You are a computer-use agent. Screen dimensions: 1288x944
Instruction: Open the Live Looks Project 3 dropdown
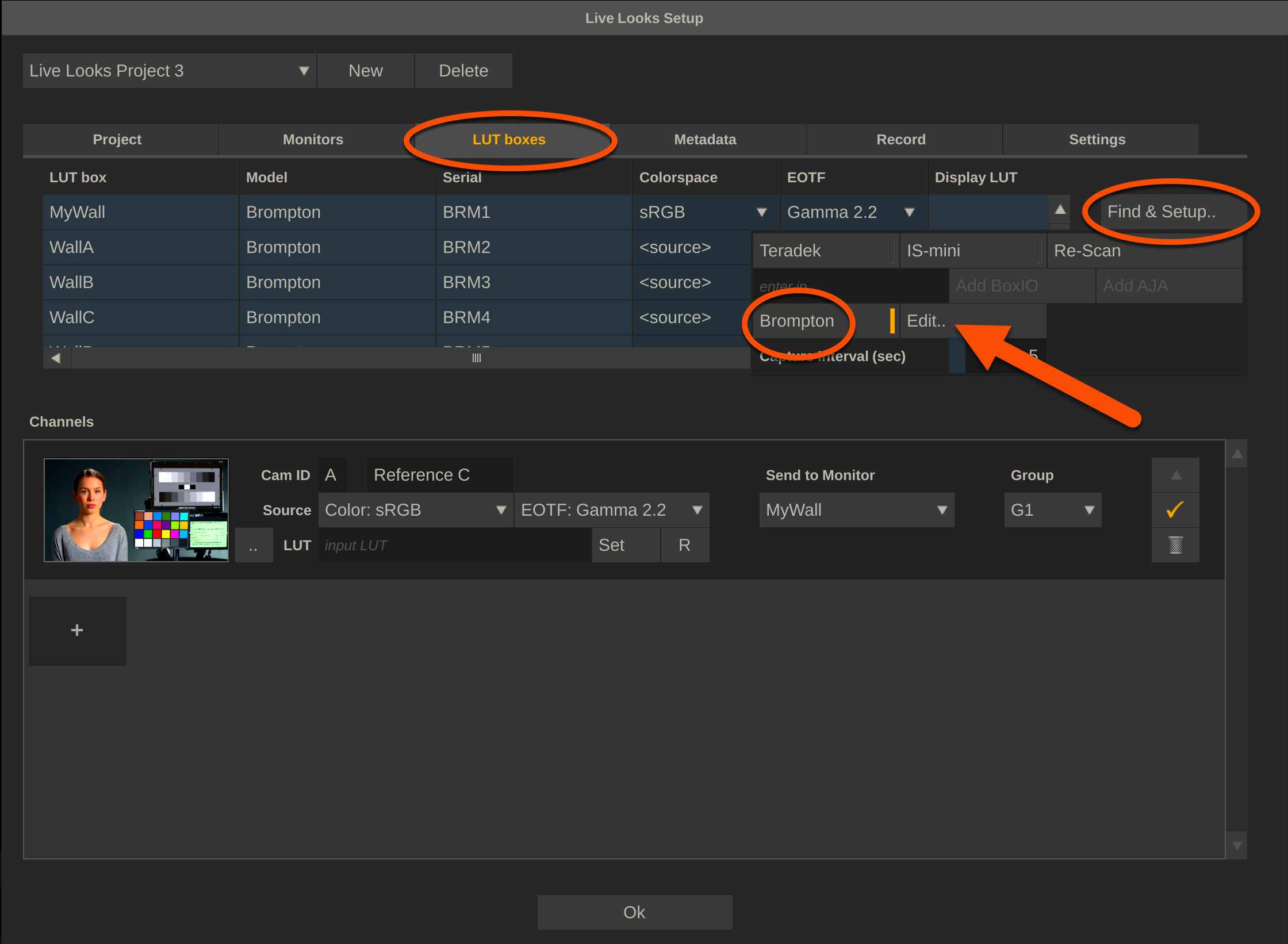(169, 71)
